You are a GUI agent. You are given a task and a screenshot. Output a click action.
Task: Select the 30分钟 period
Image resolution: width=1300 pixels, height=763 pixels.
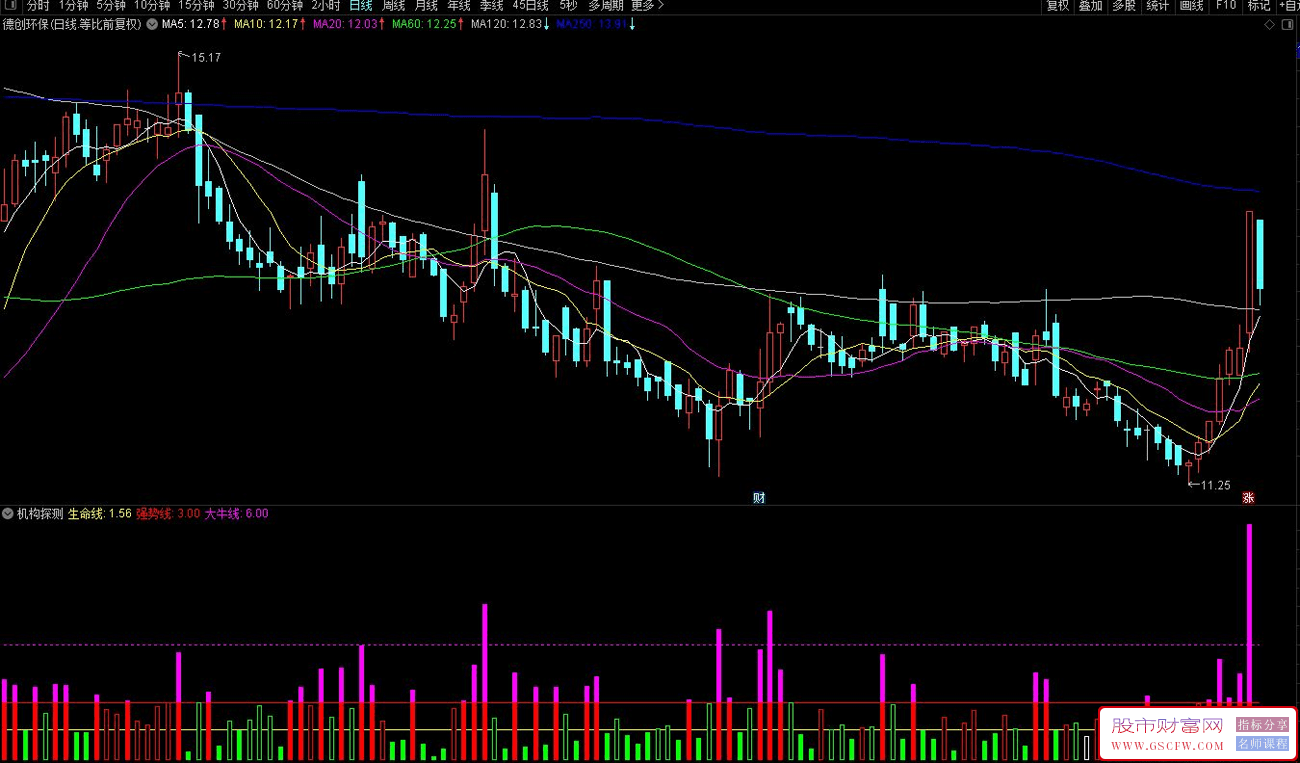[x=240, y=6]
